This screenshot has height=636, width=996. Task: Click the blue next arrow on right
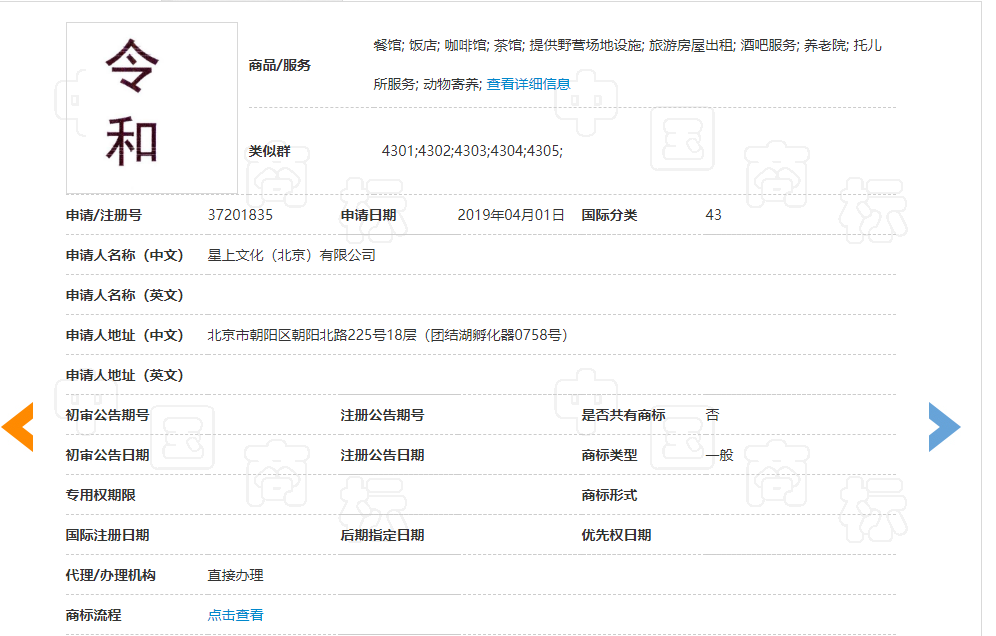944,427
